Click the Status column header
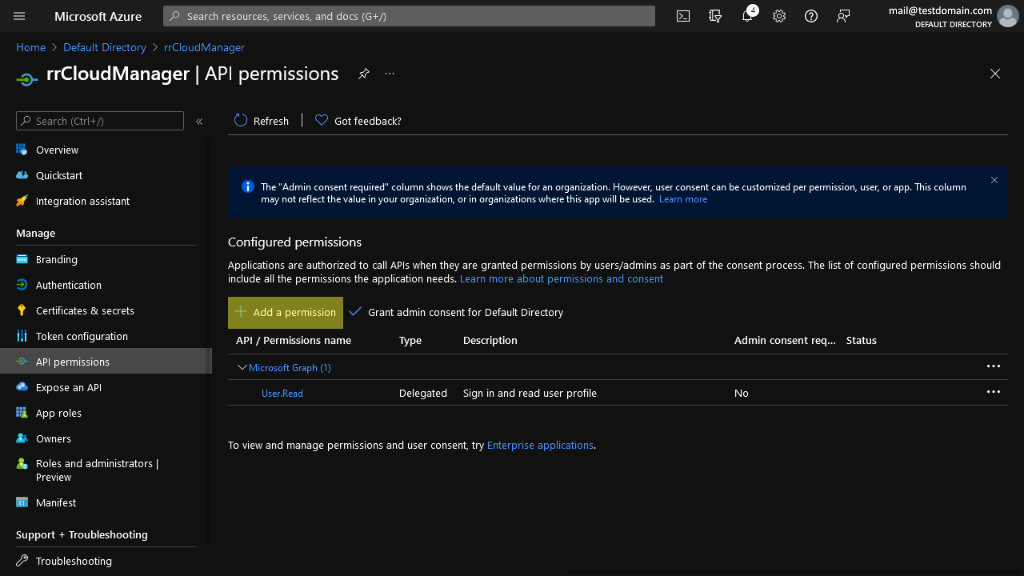The height and width of the screenshot is (576, 1024). click(x=861, y=340)
